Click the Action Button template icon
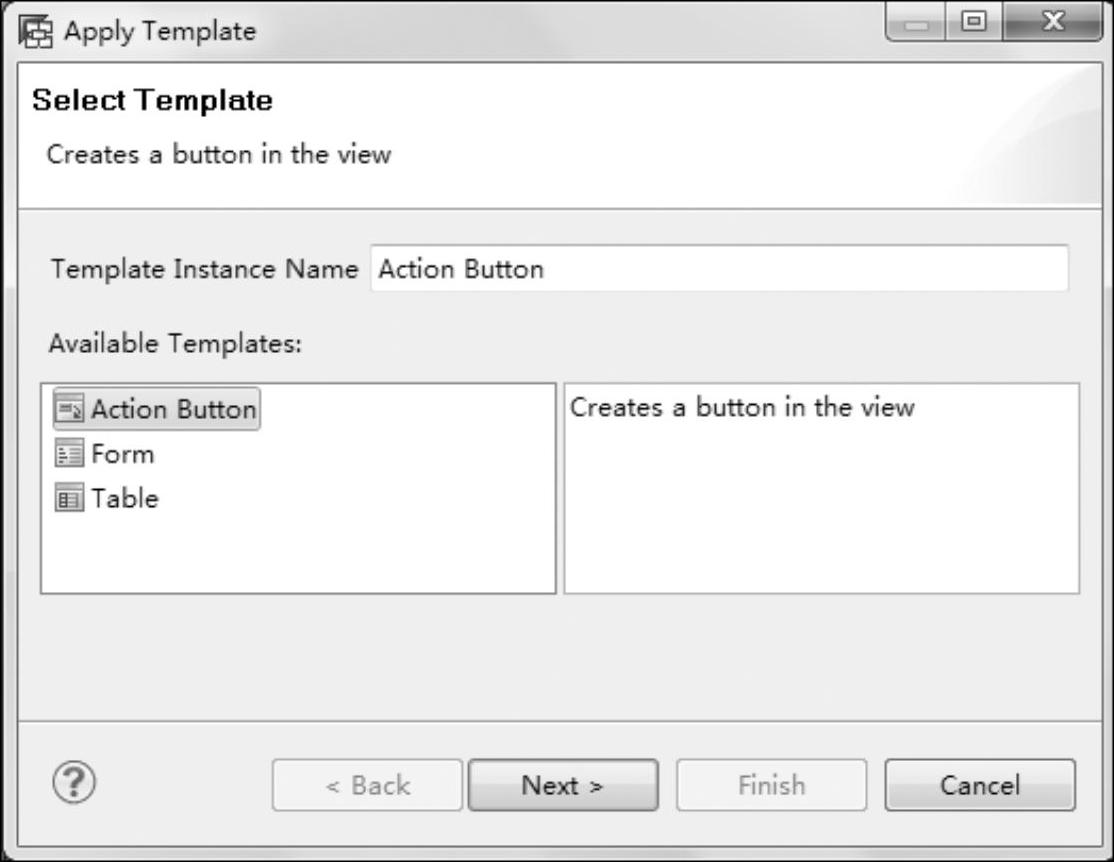Image resolution: width=1114 pixels, height=862 pixels. point(69,409)
